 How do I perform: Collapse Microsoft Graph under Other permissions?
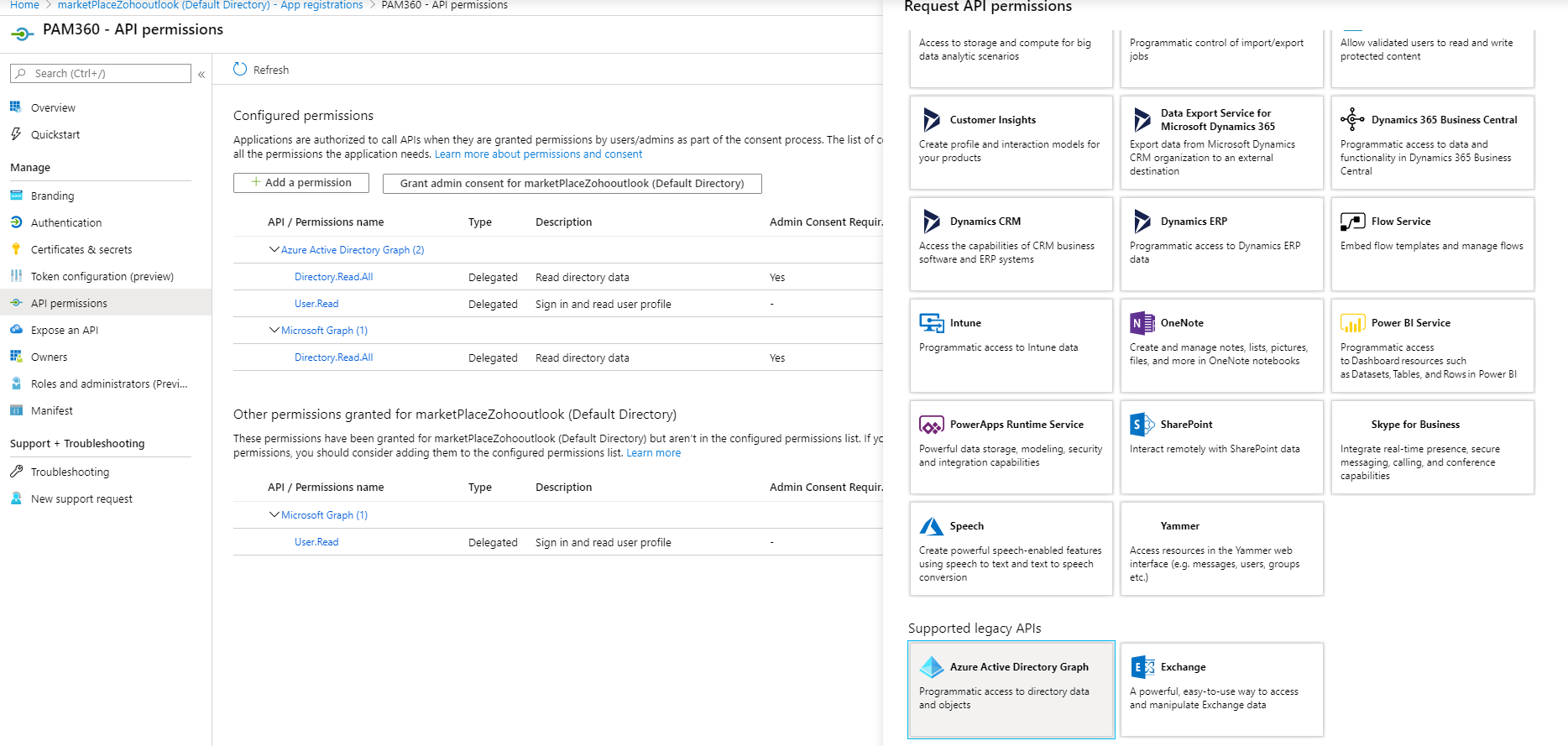click(x=274, y=514)
